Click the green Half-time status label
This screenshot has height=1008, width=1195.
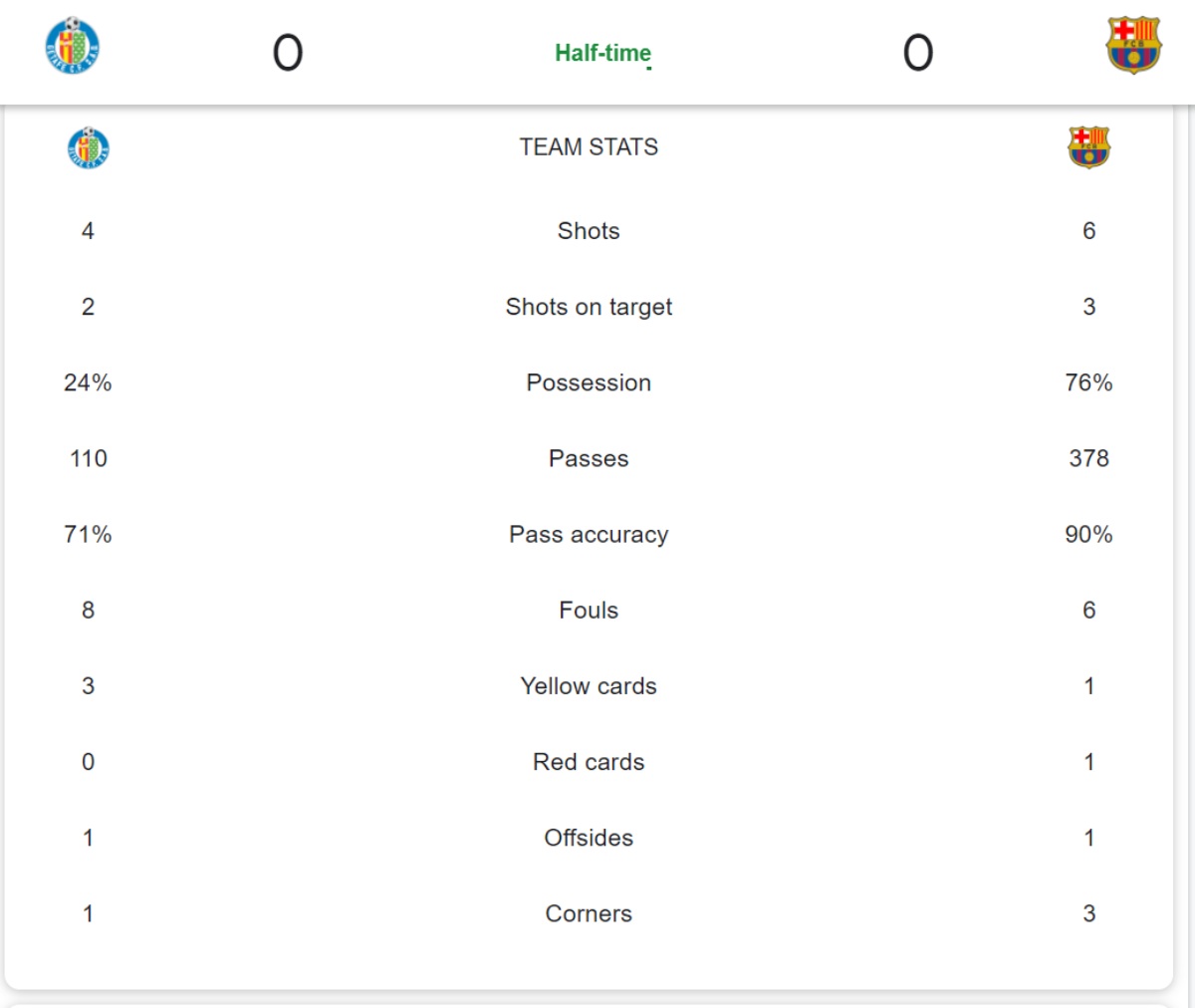tap(602, 53)
